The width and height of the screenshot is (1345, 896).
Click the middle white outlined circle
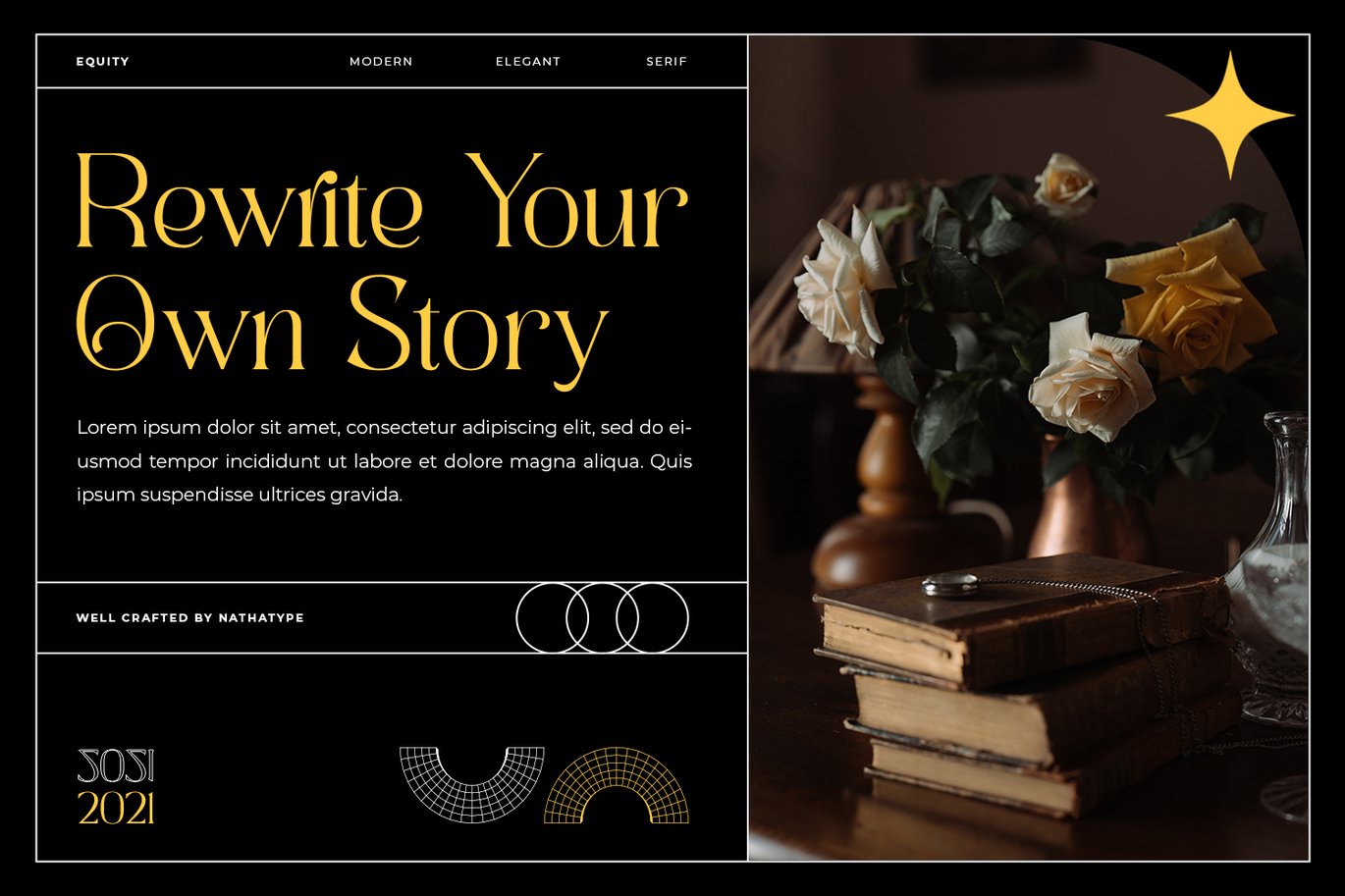602,617
